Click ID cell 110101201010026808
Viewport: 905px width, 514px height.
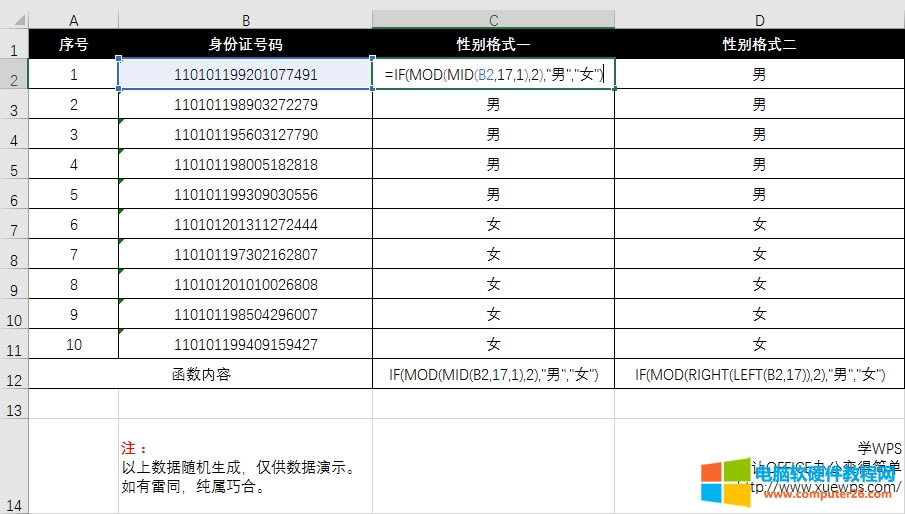point(245,284)
